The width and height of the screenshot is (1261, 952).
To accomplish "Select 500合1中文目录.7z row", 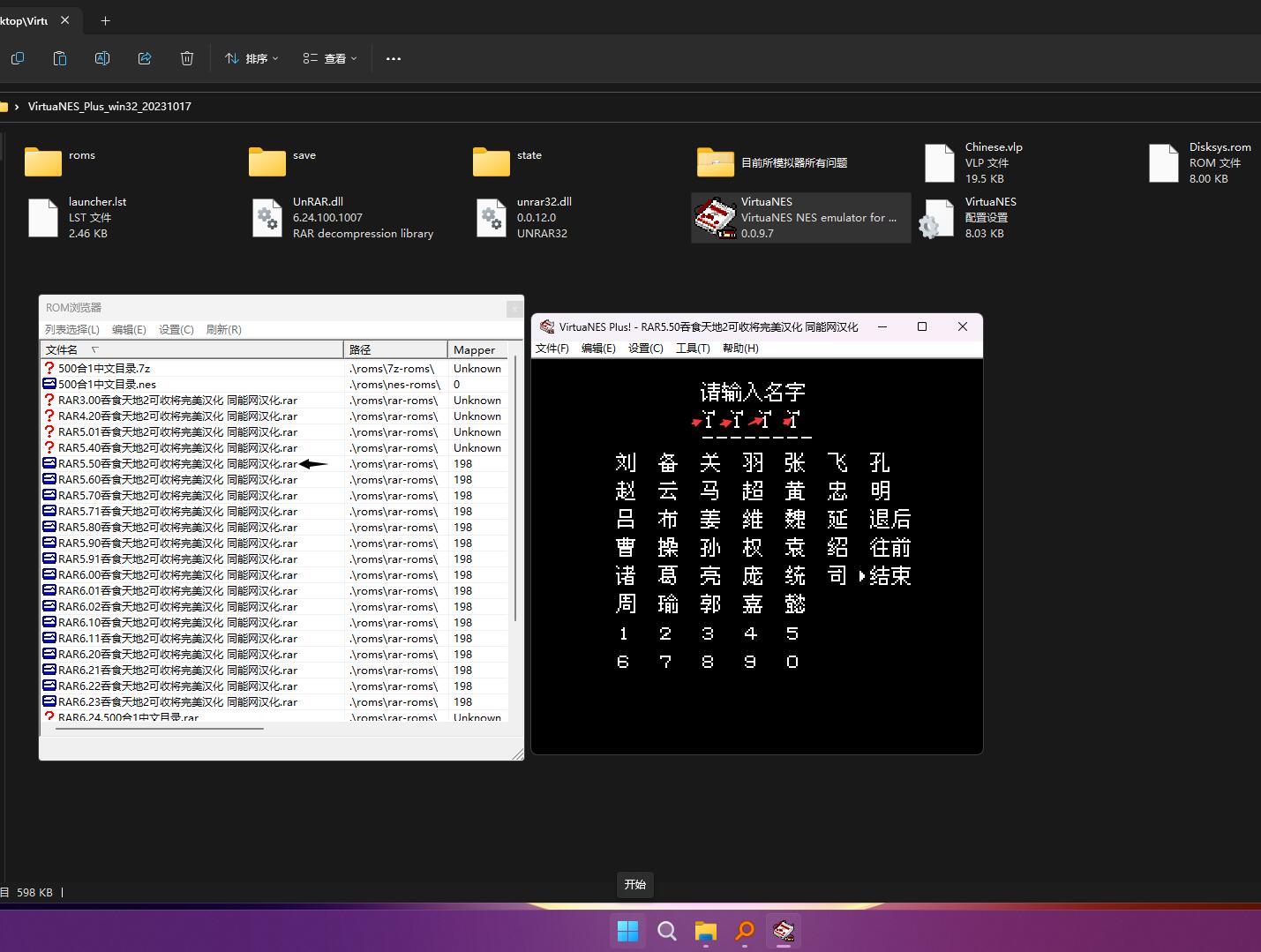I will tap(274, 368).
